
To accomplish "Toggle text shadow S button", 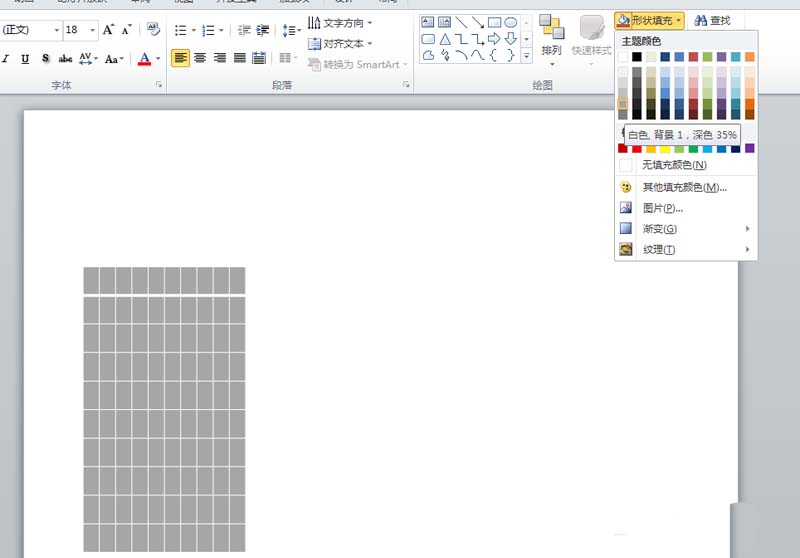I will pyautogui.click(x=45, y=59).
